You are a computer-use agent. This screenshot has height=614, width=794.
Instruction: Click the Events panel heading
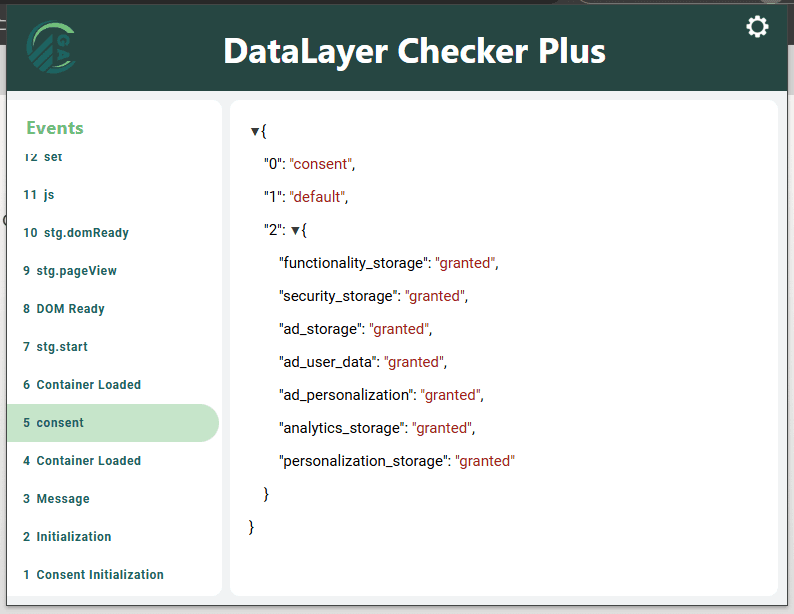[x=55, y=128]
